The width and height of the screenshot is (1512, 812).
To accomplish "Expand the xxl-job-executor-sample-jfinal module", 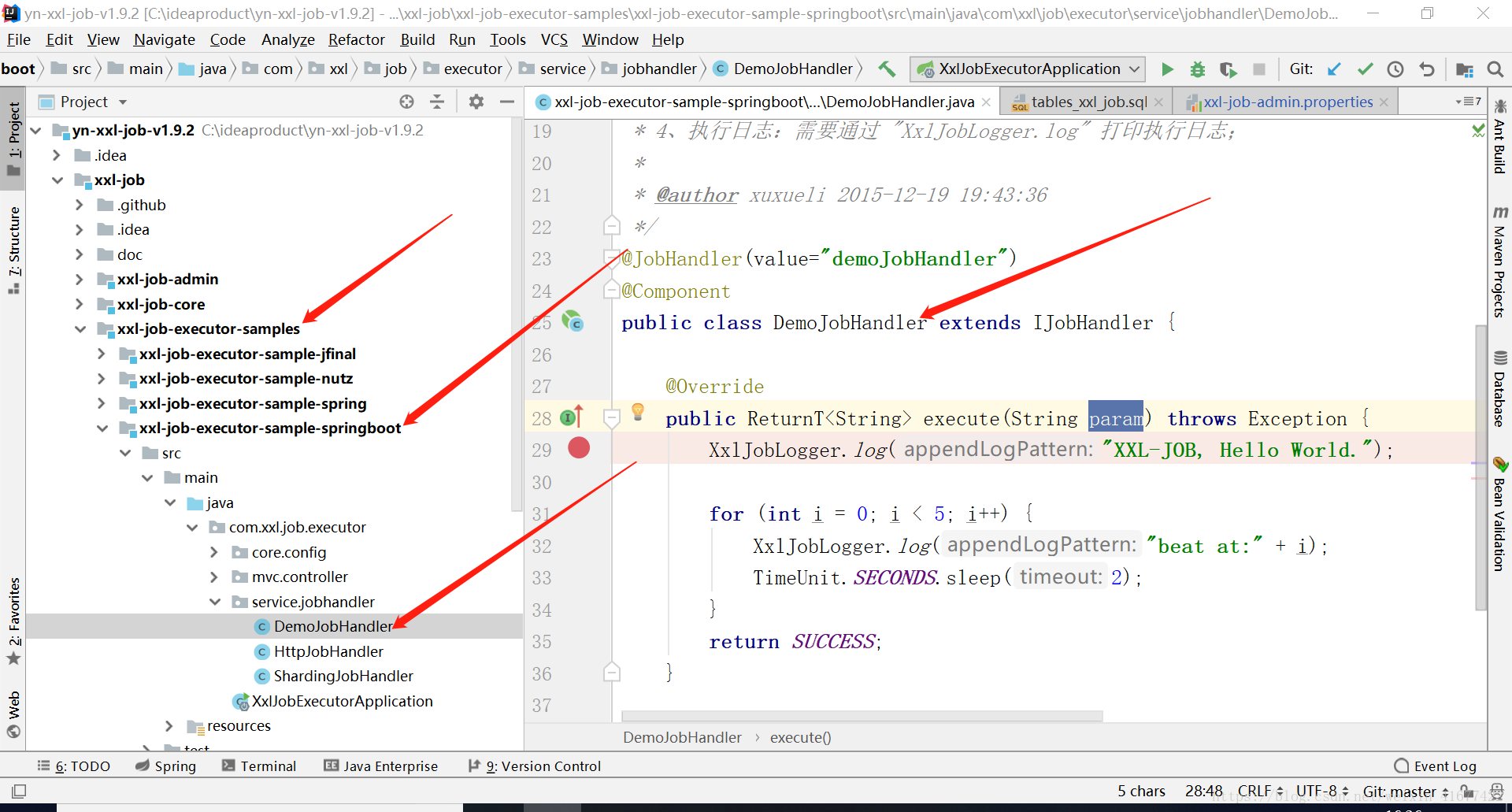I will pyautogui.click(x=101, y=354).
